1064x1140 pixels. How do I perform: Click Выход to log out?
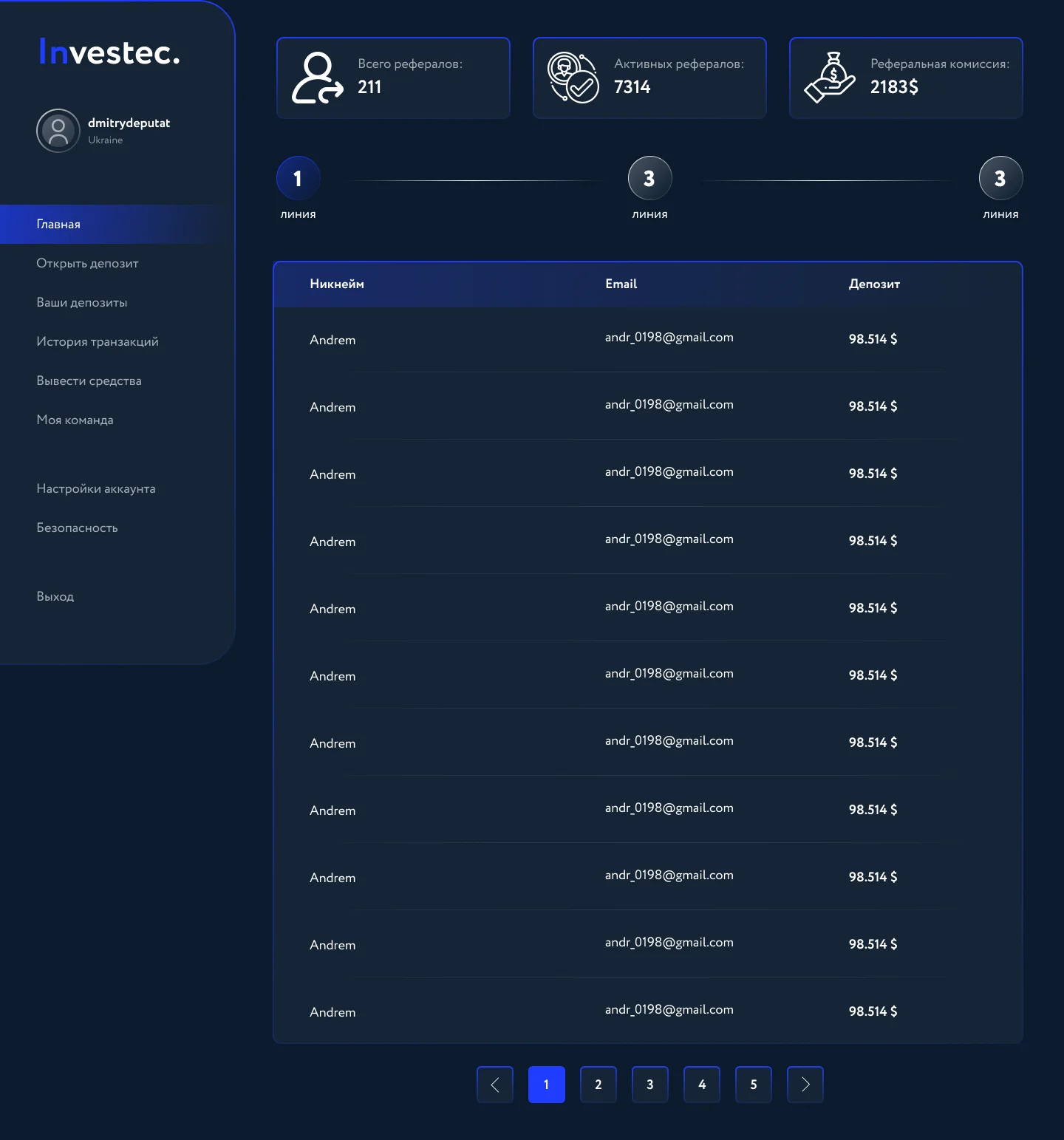click(x=55, y=596)
